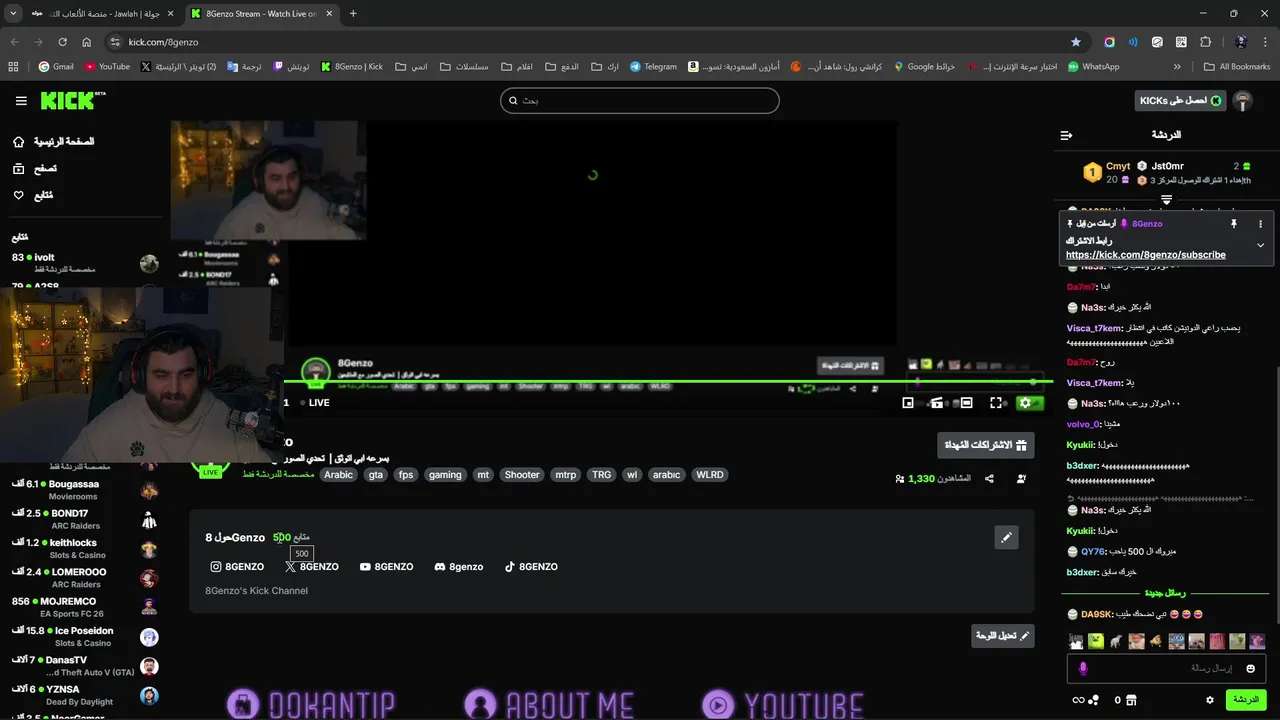Open MOJREMCO channel in sidebar
Image resolution: width=1280 pixels, height=720 pixels.
click(85, 608)
